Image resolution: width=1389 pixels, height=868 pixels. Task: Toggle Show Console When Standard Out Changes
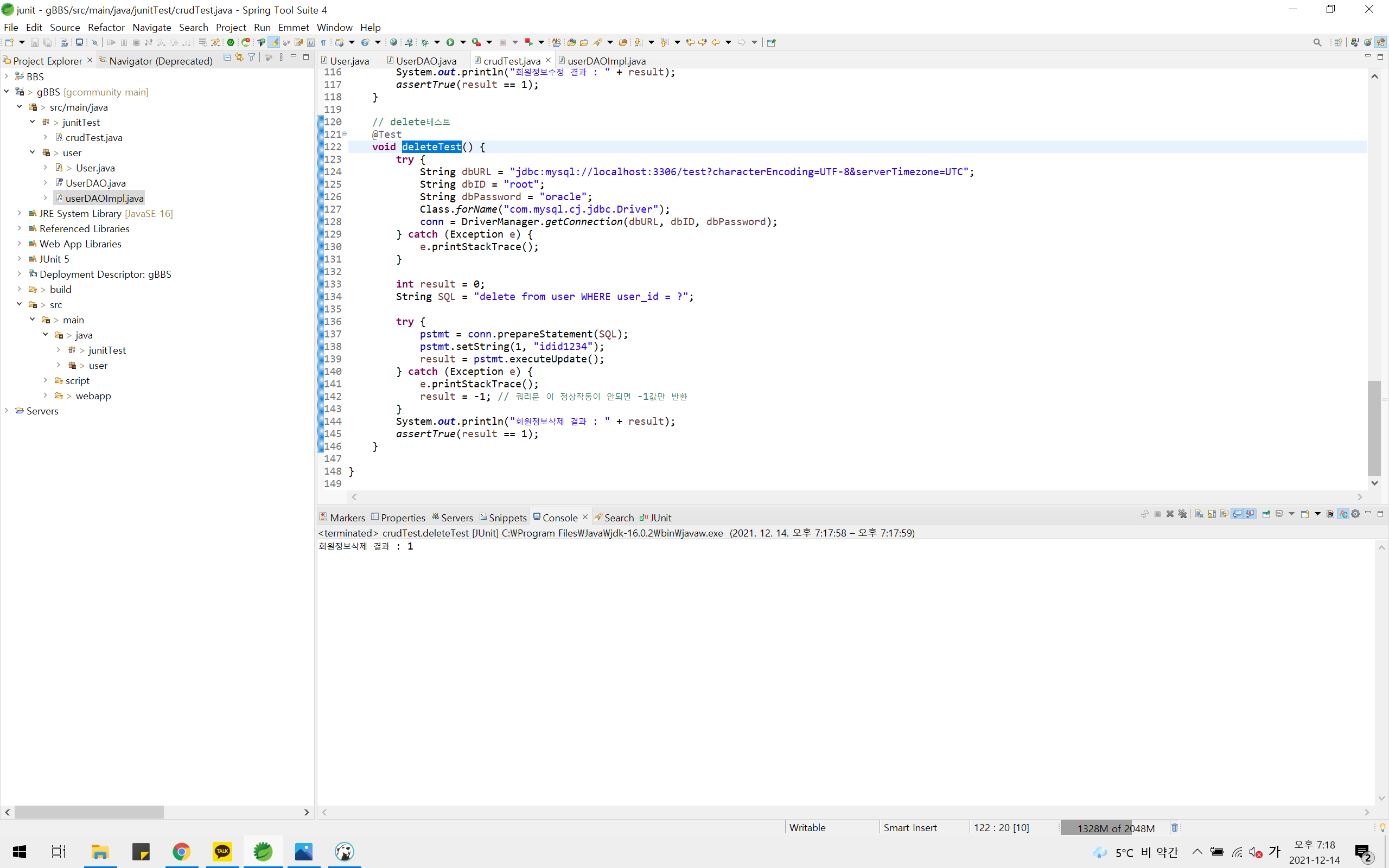click(1237, 514)
